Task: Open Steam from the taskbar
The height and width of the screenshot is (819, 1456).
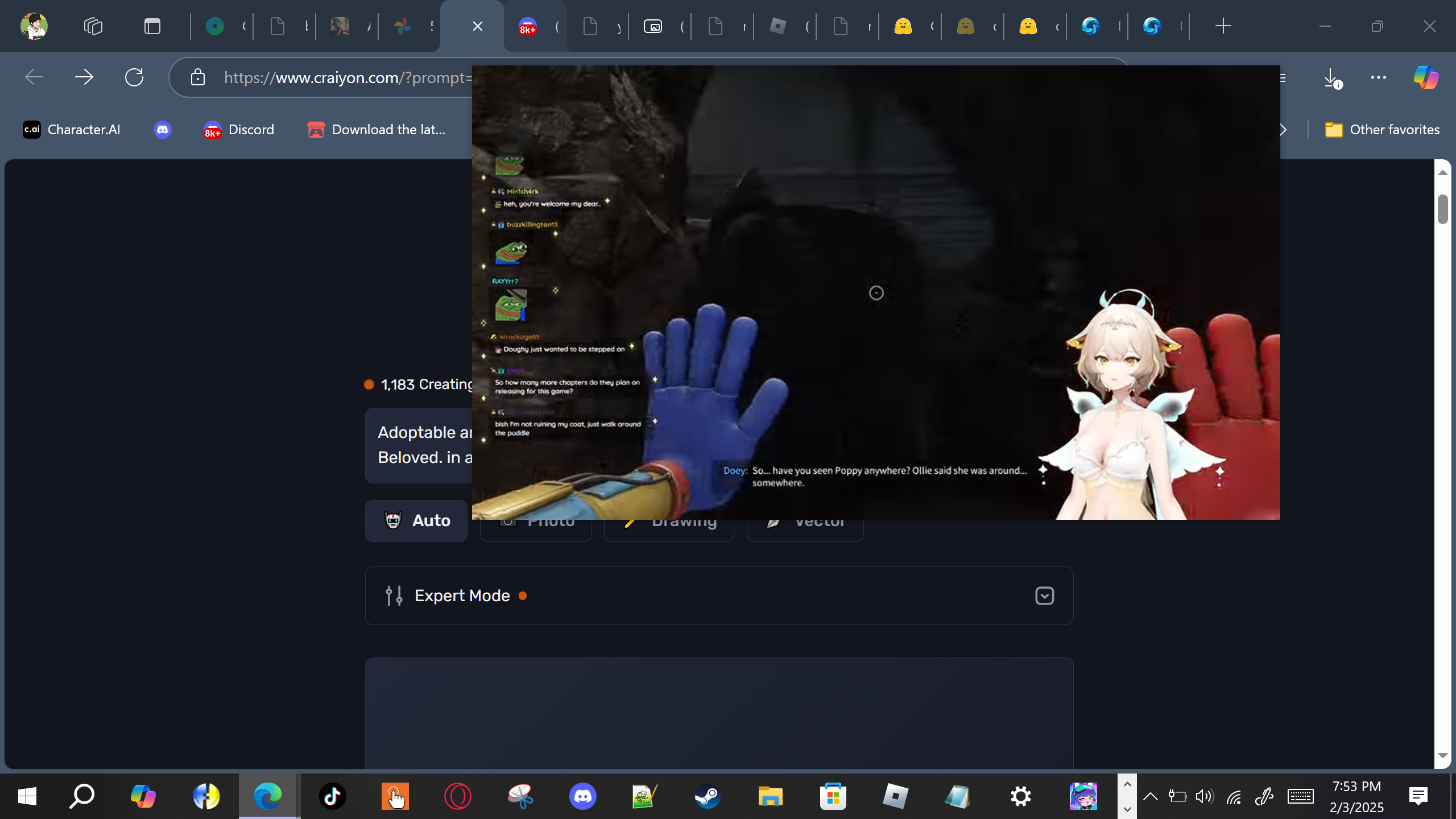Action: 708,796
